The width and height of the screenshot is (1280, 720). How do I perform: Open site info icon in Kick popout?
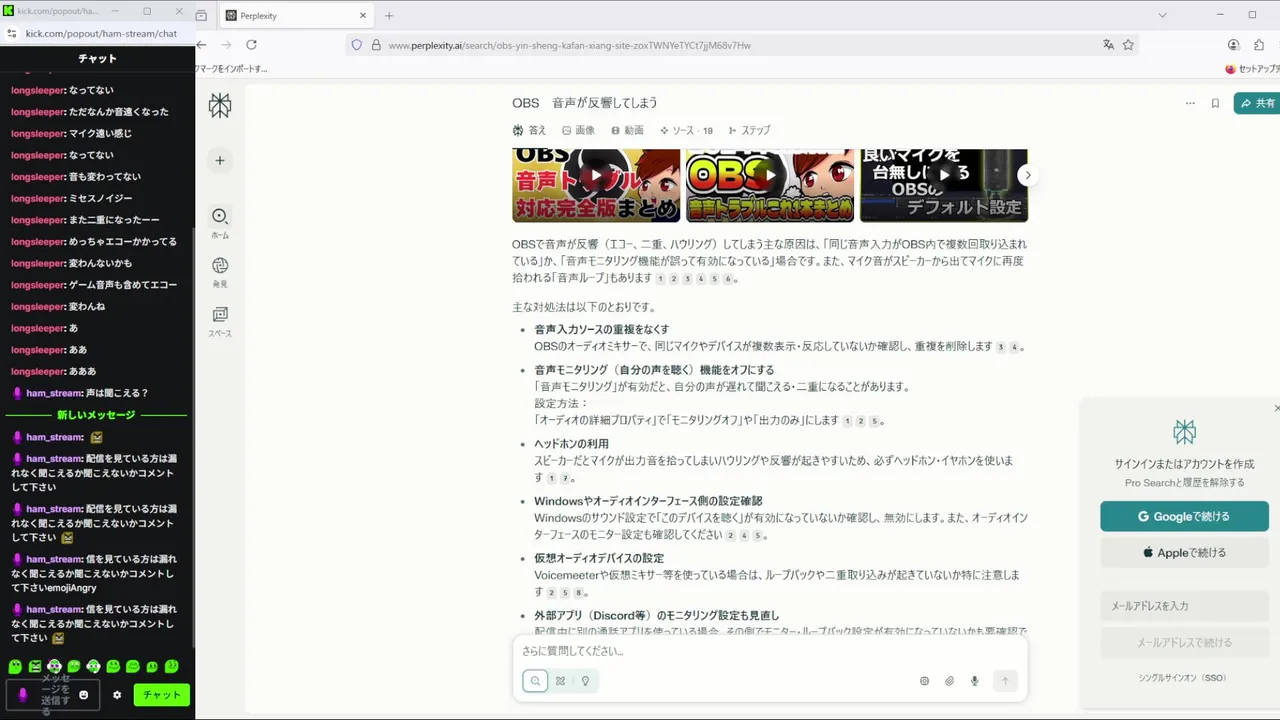(x=12, y=33)
